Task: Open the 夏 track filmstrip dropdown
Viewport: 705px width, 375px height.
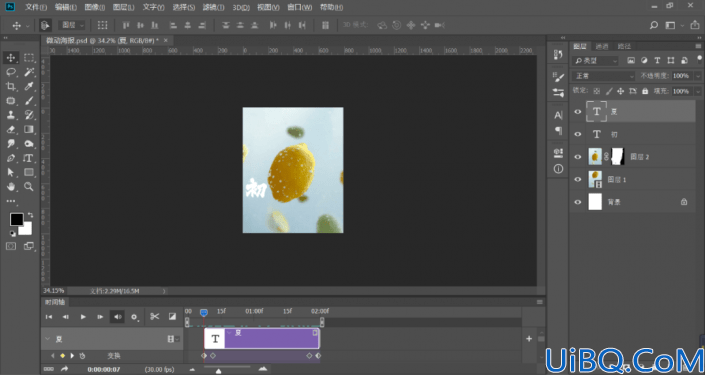Action: [x=173, y=339]
